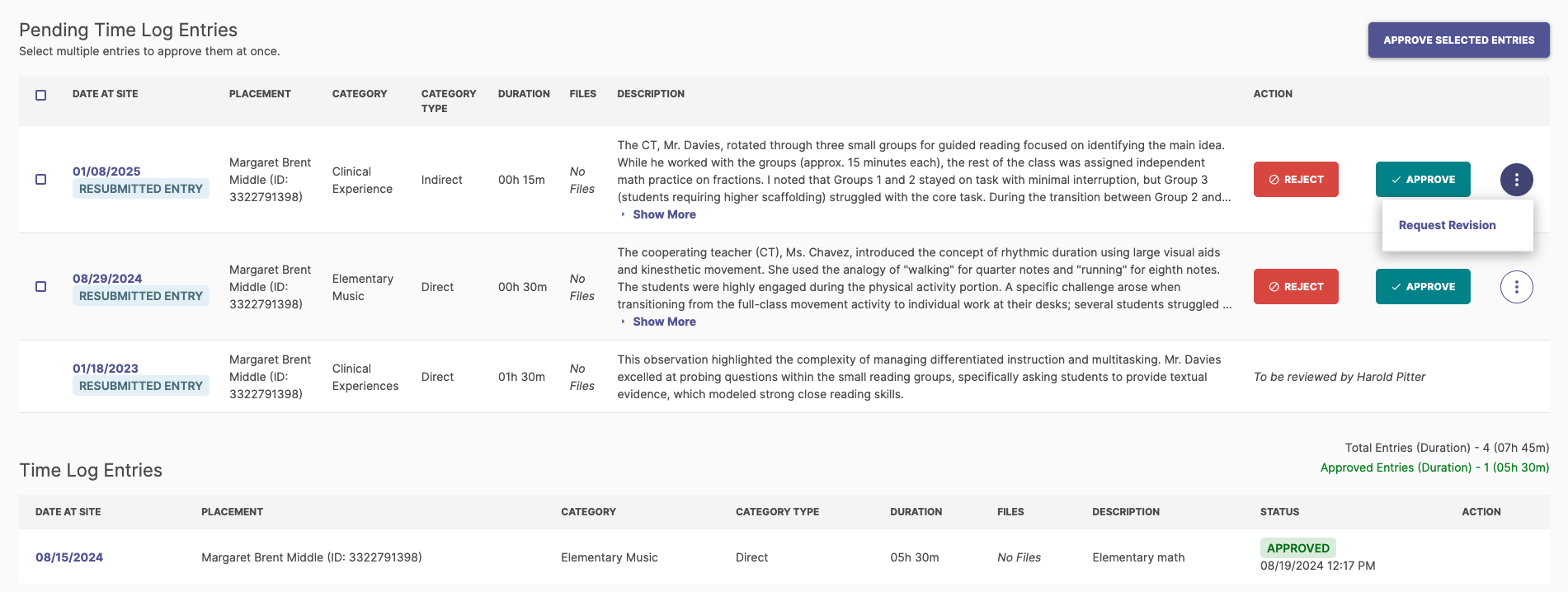Reject the 01/08/2025 time log entry

[x=1296, y=180]
